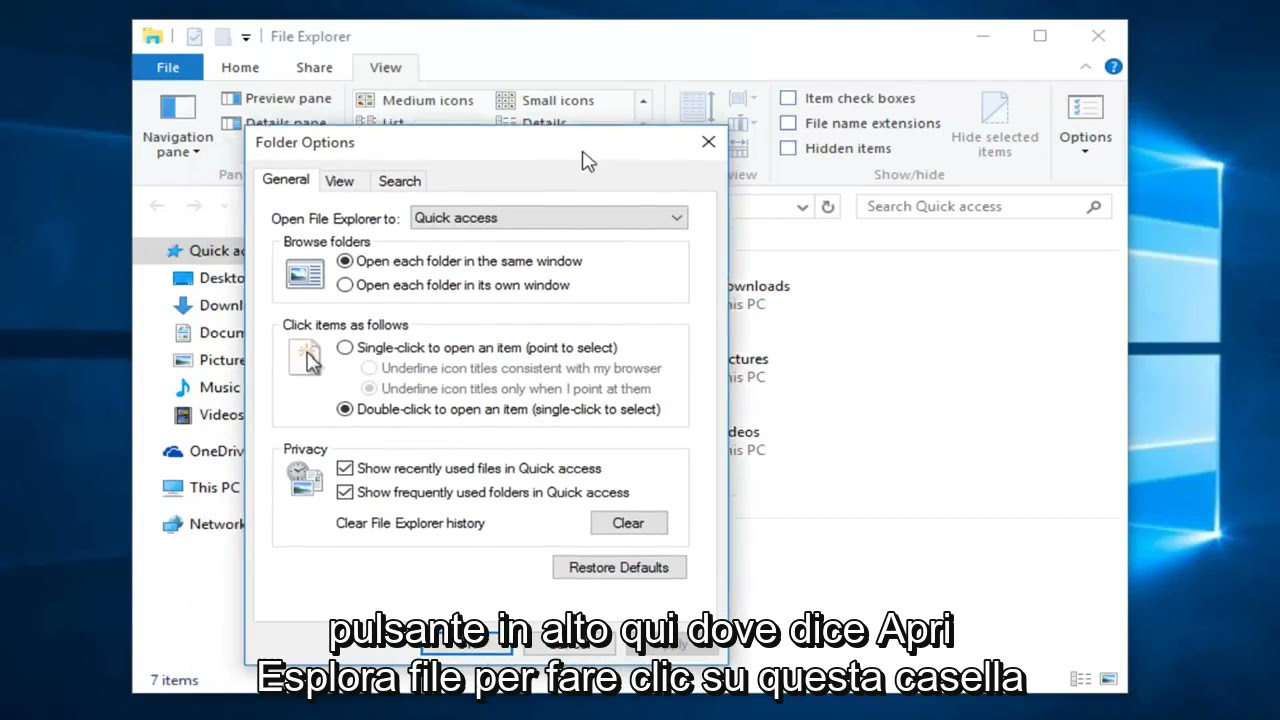Switch to large thumbnails view via status bar icon
Image resolution: width=1280 pixels, height=720 pixels.
point(1108,680)
